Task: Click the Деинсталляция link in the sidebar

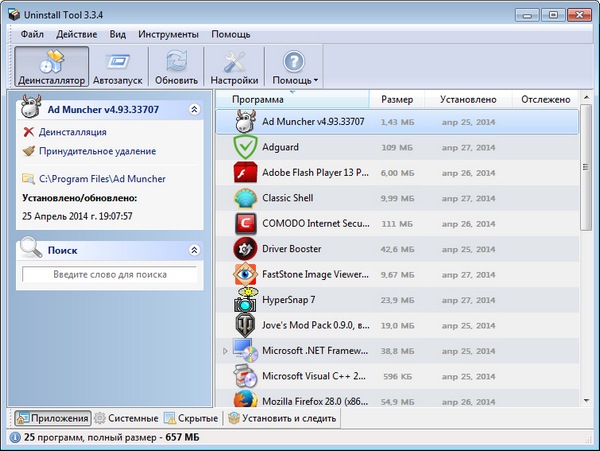Action: (x=72, y=131)
